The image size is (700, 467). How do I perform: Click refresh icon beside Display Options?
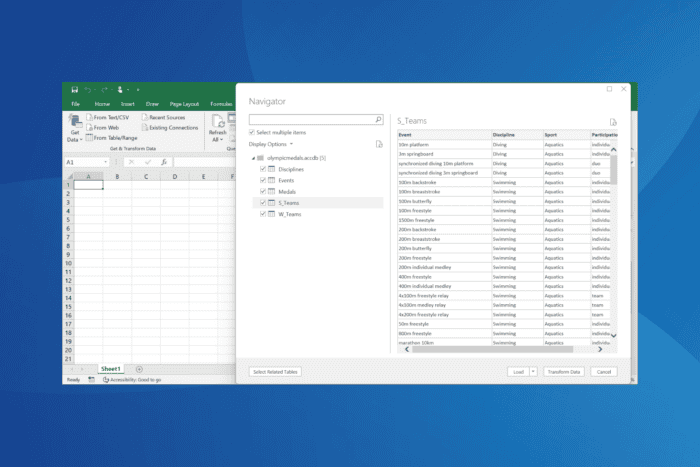[379, 144]
